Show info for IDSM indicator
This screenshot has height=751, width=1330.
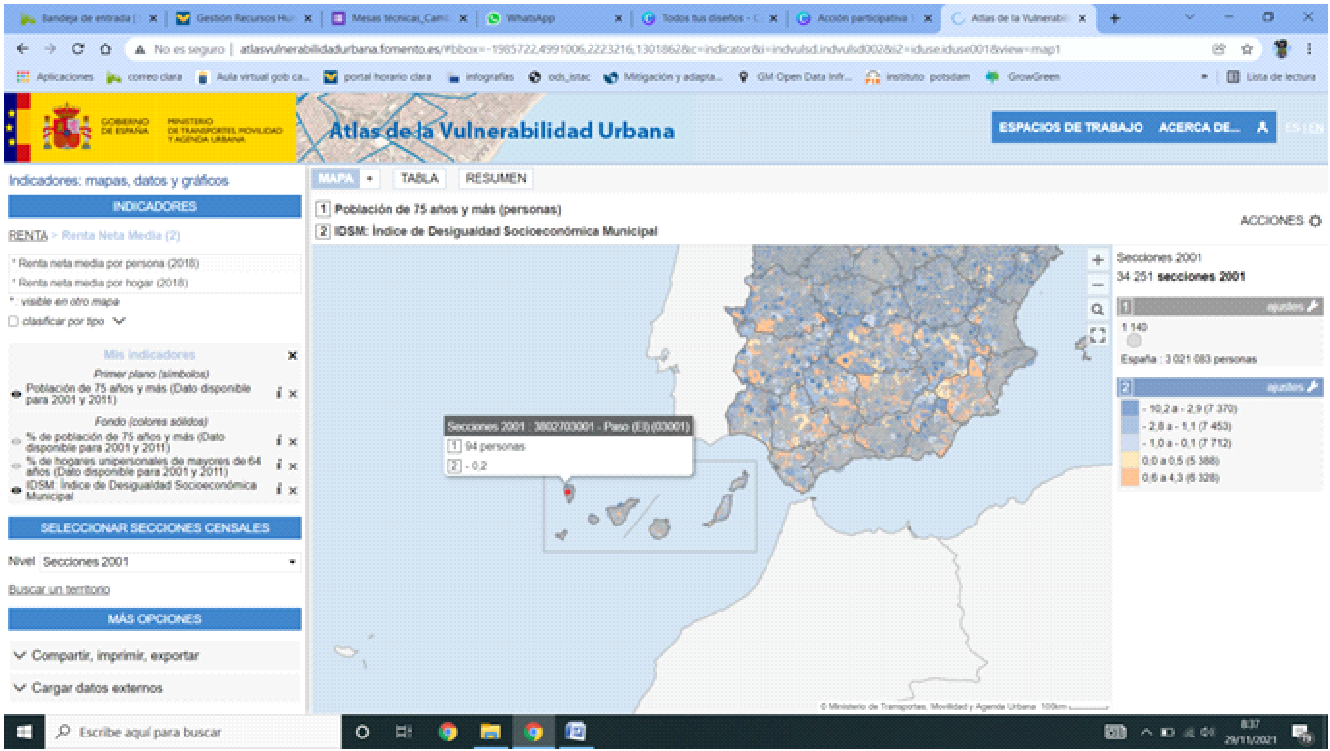[279, 490]
